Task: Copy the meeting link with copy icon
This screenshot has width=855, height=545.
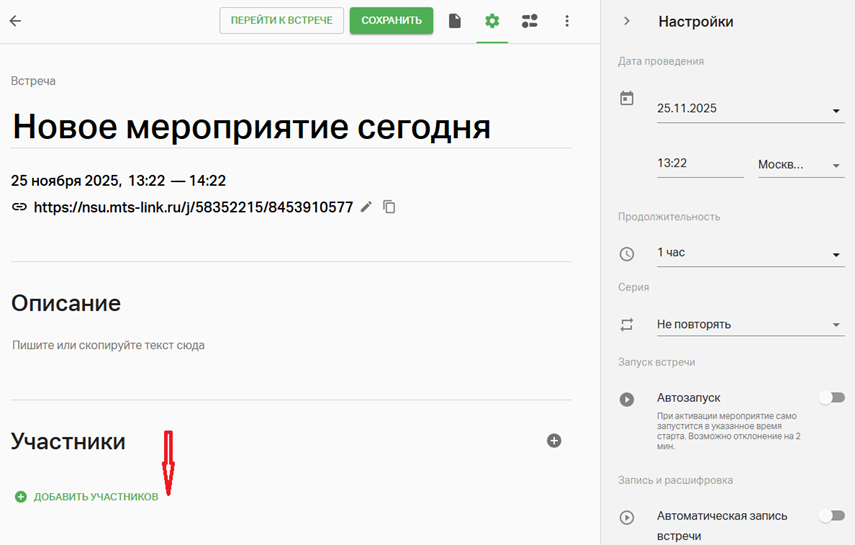Action: coord(389,207)
